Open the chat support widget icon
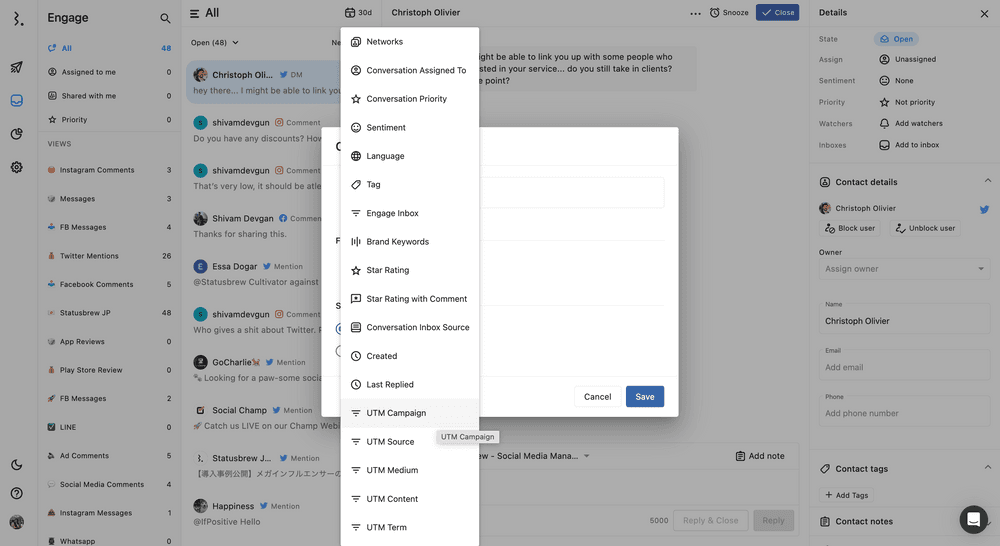 pos(973,519)
